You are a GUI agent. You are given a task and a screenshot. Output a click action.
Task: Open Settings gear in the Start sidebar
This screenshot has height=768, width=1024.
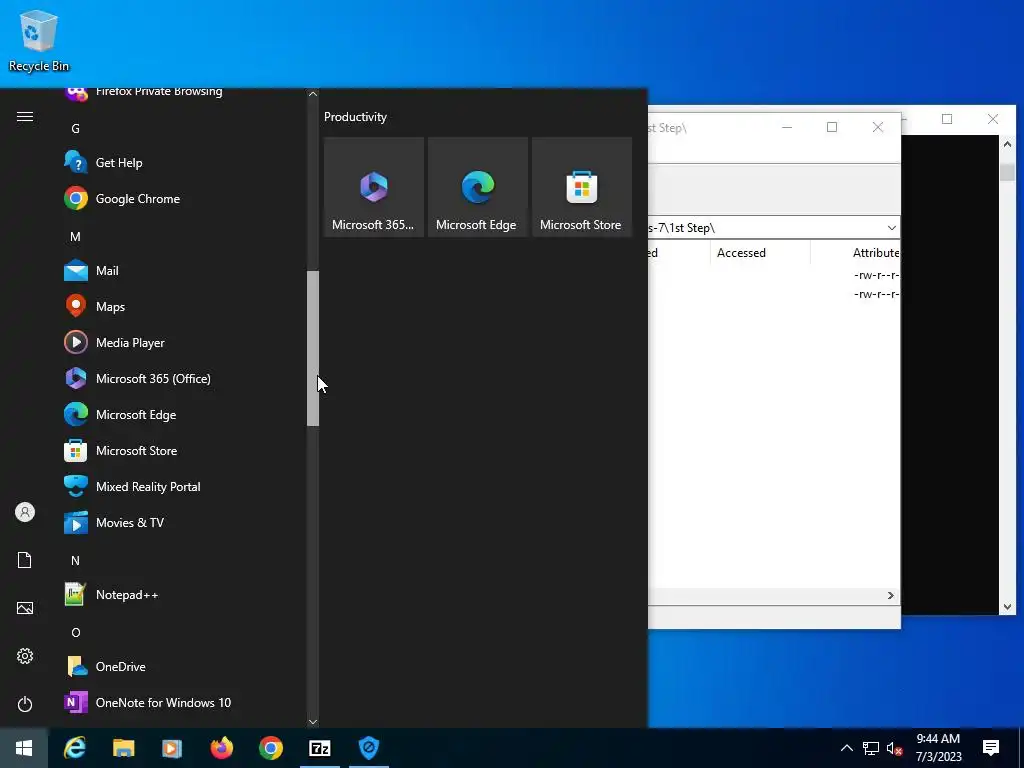[25, 656]
